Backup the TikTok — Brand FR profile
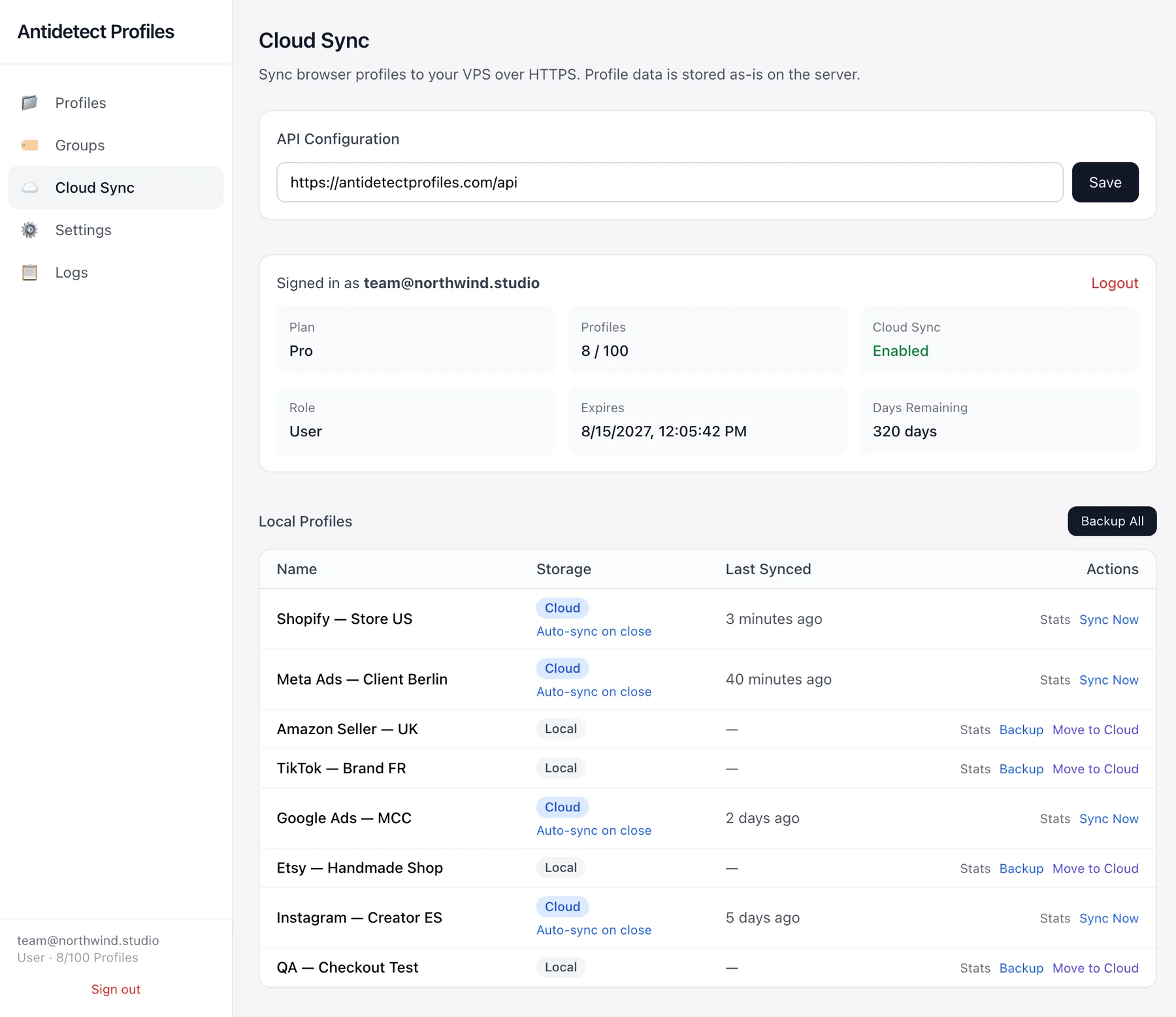 pyautogui.click(x=1021, y=769)
